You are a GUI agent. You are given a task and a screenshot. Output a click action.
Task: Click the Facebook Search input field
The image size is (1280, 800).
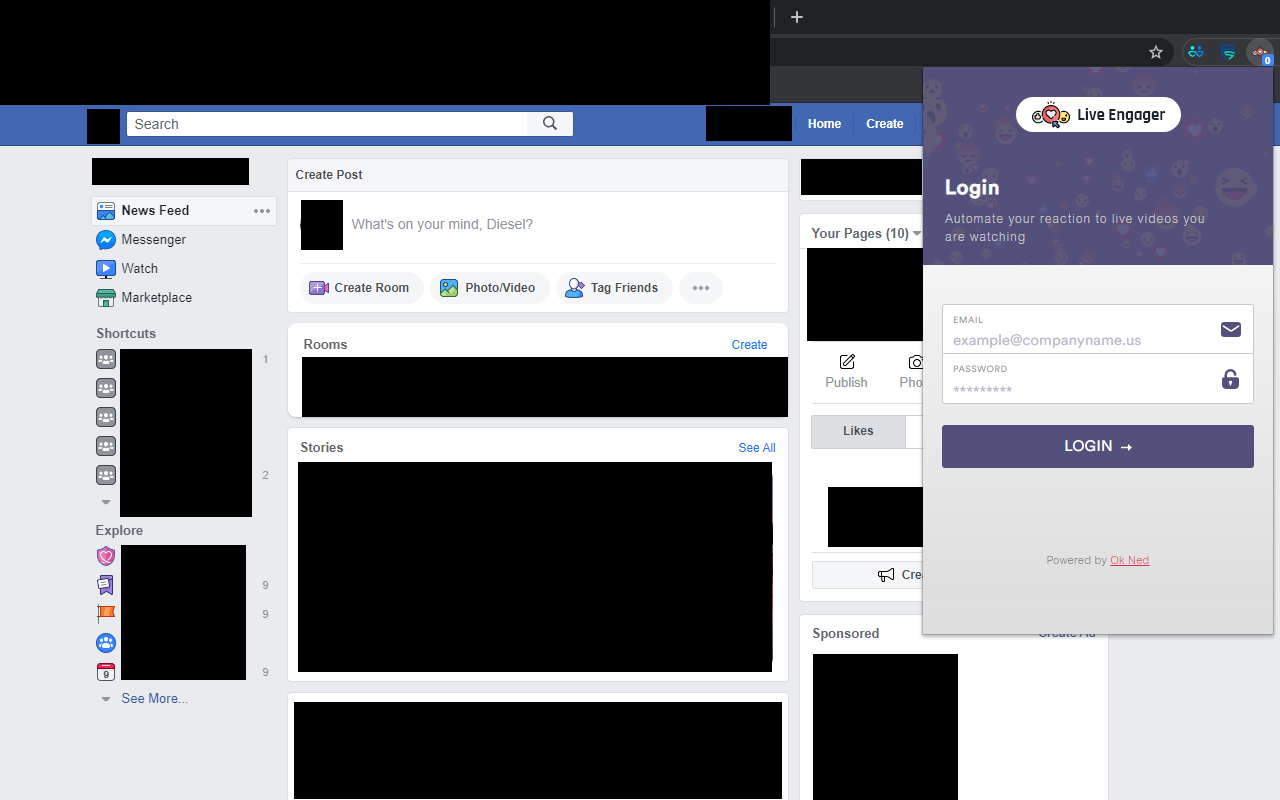point(327,124)
